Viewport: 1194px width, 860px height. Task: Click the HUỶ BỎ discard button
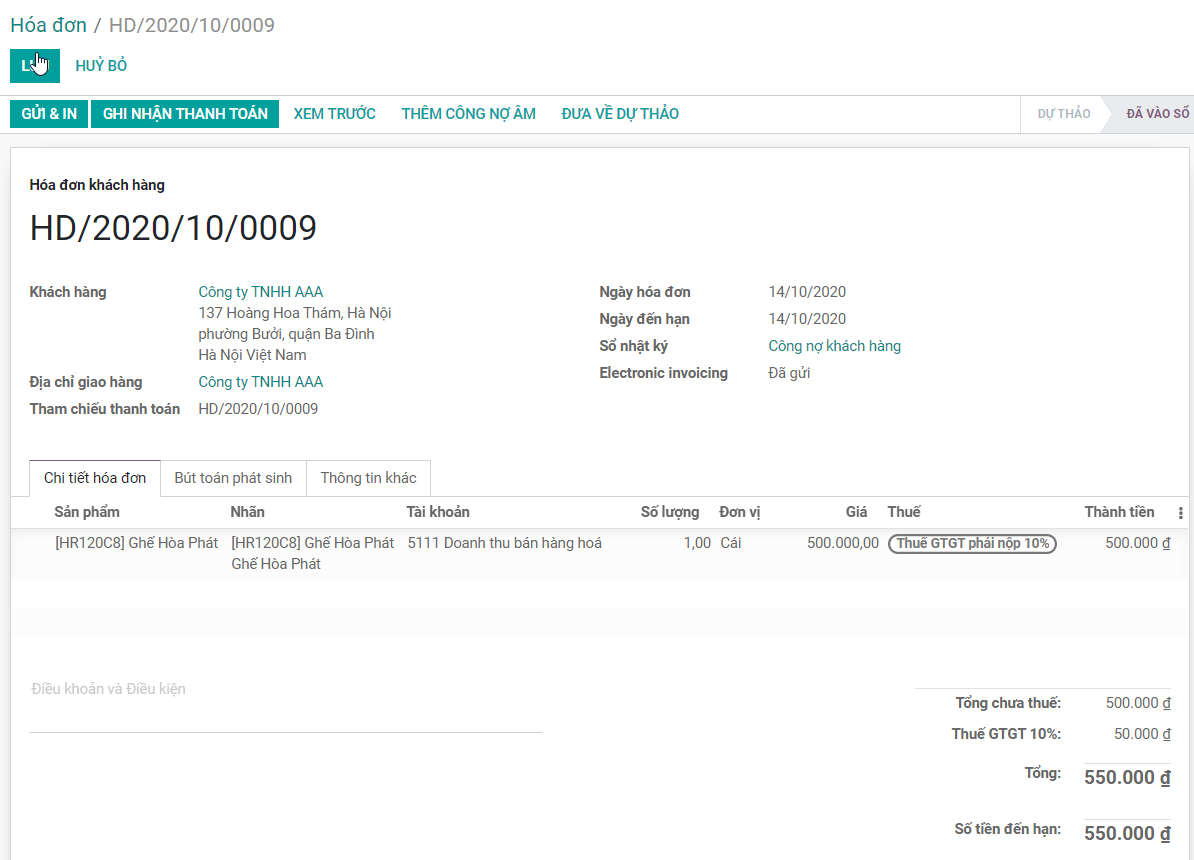[x=101, y=66]
